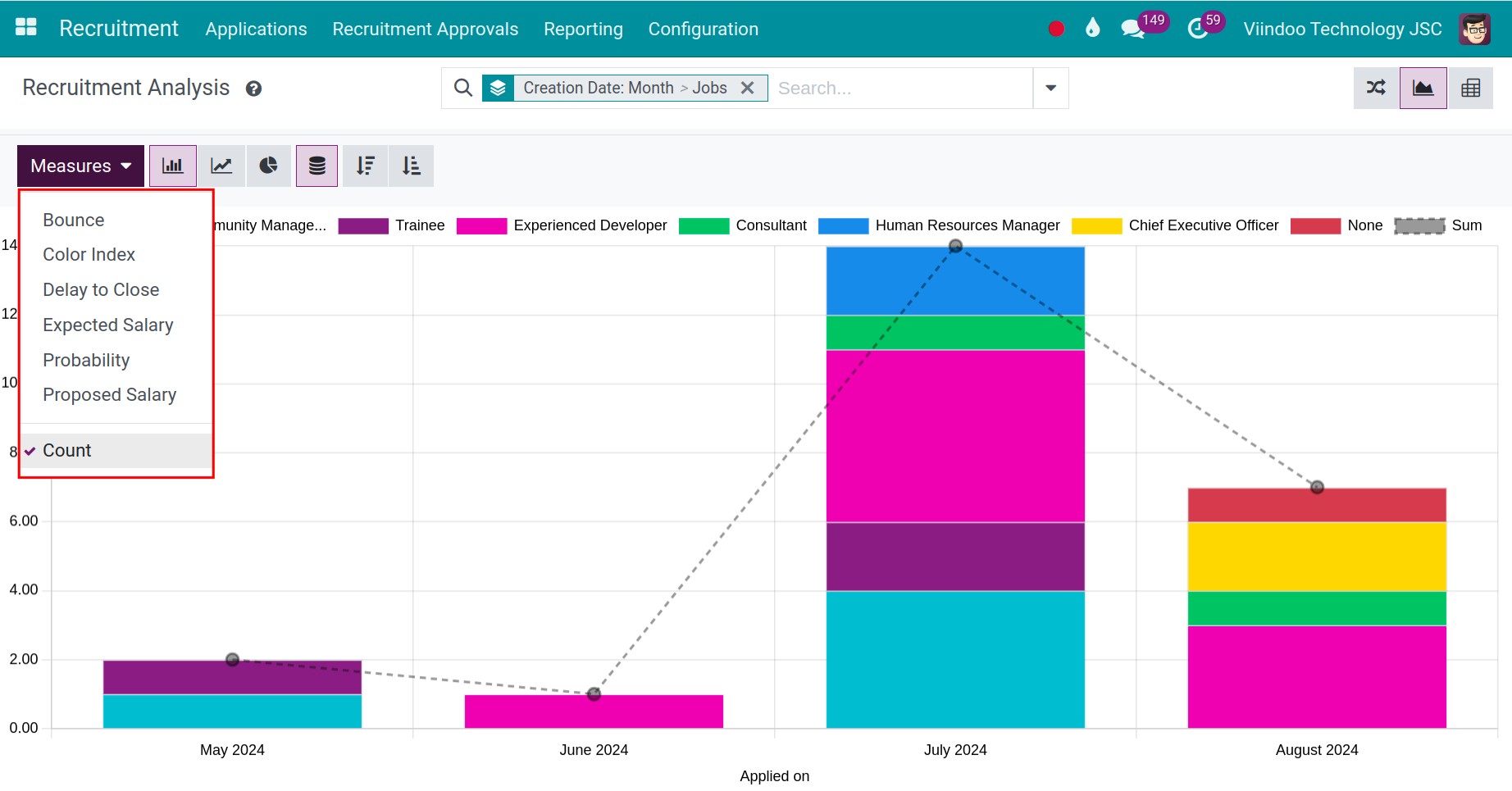The image size is (1512, 791).
Task: Click May 2024 purple Trainee bar segment
Action: pyautogui.click(x=232, y=678)
